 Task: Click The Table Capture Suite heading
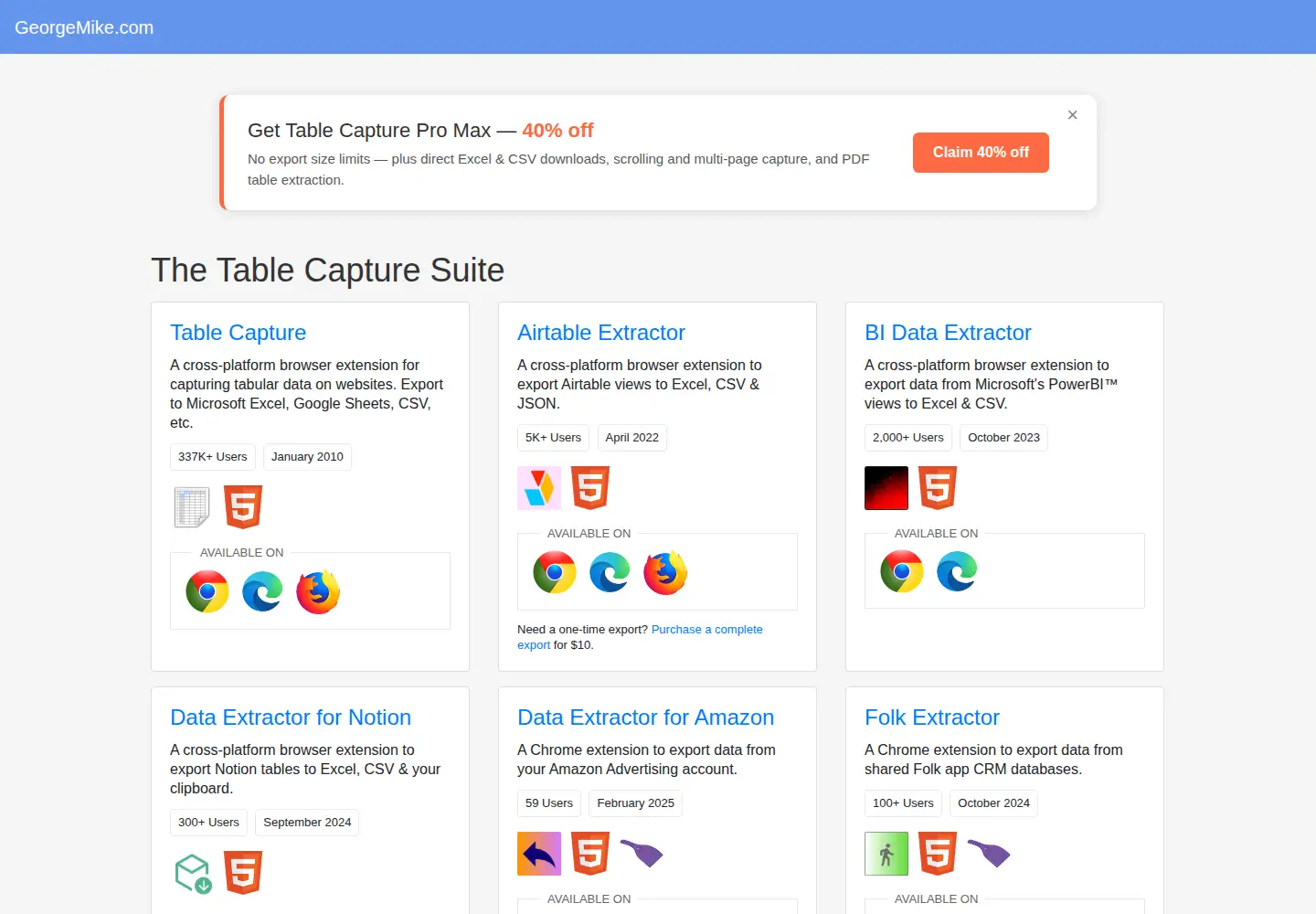327,271
